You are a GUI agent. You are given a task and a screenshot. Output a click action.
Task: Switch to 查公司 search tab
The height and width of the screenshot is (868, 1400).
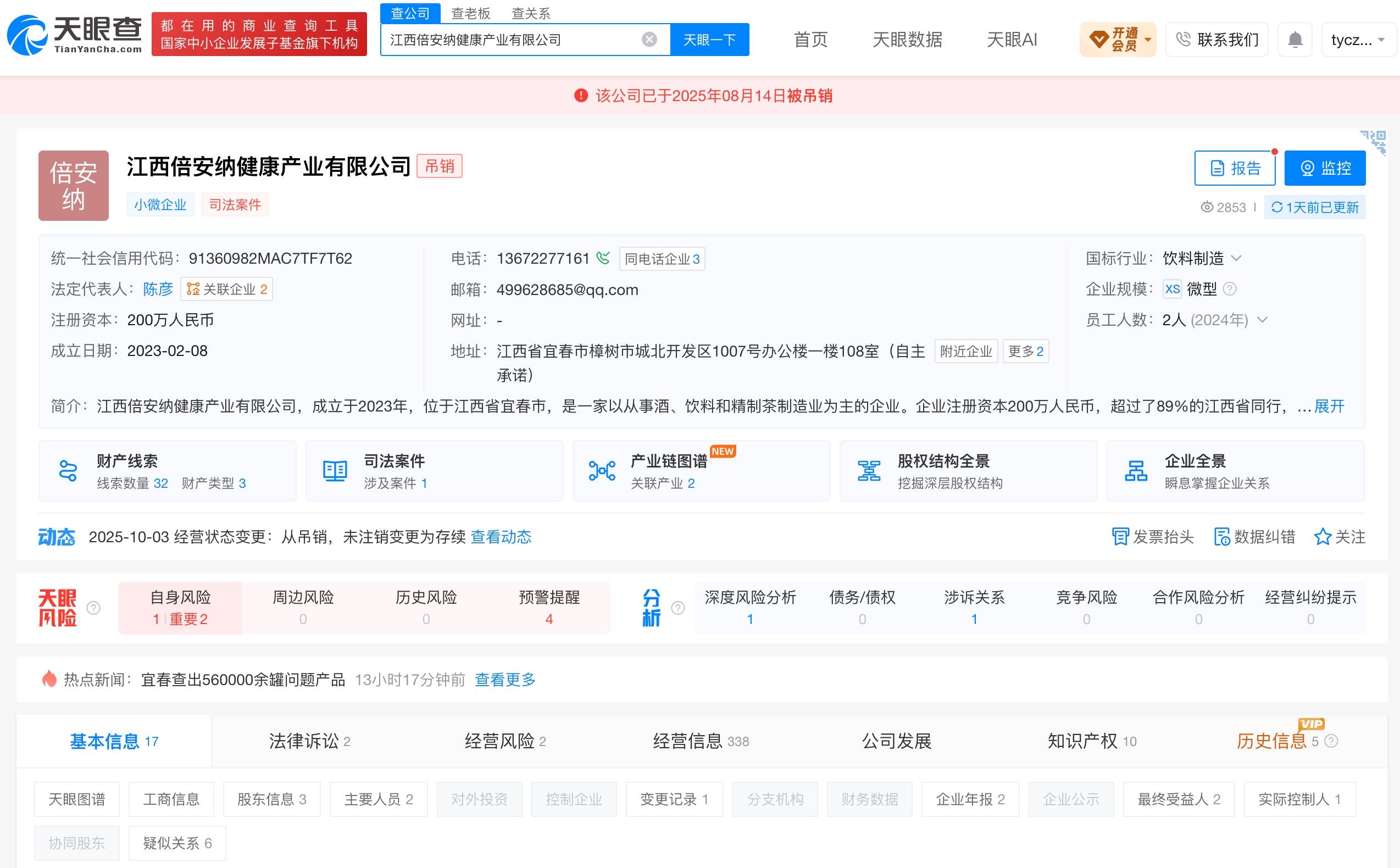click(x=410, y=13)
